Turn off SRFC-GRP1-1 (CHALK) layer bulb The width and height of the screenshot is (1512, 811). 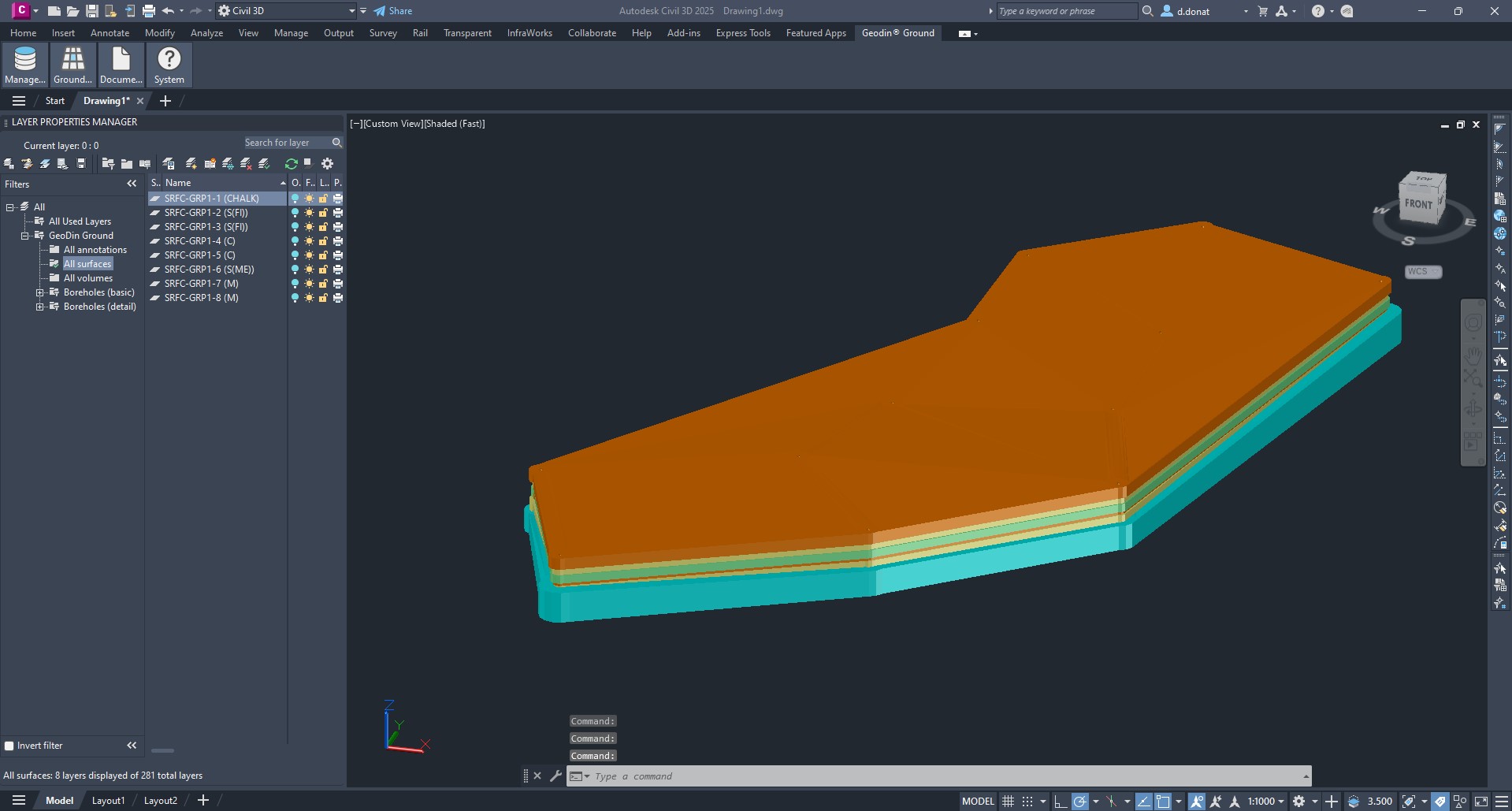pos(295,199)
